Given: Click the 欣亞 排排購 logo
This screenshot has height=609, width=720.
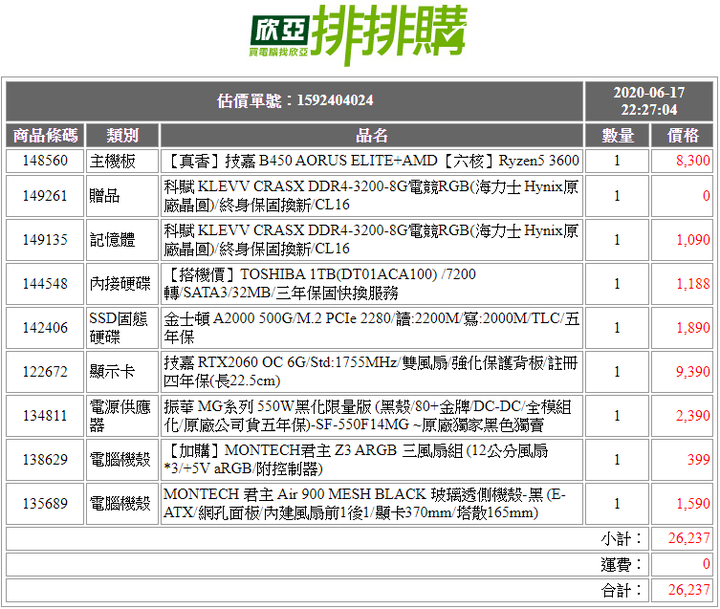Looking at the screenshot, I should pyautogui.click(x=359, y=34).
